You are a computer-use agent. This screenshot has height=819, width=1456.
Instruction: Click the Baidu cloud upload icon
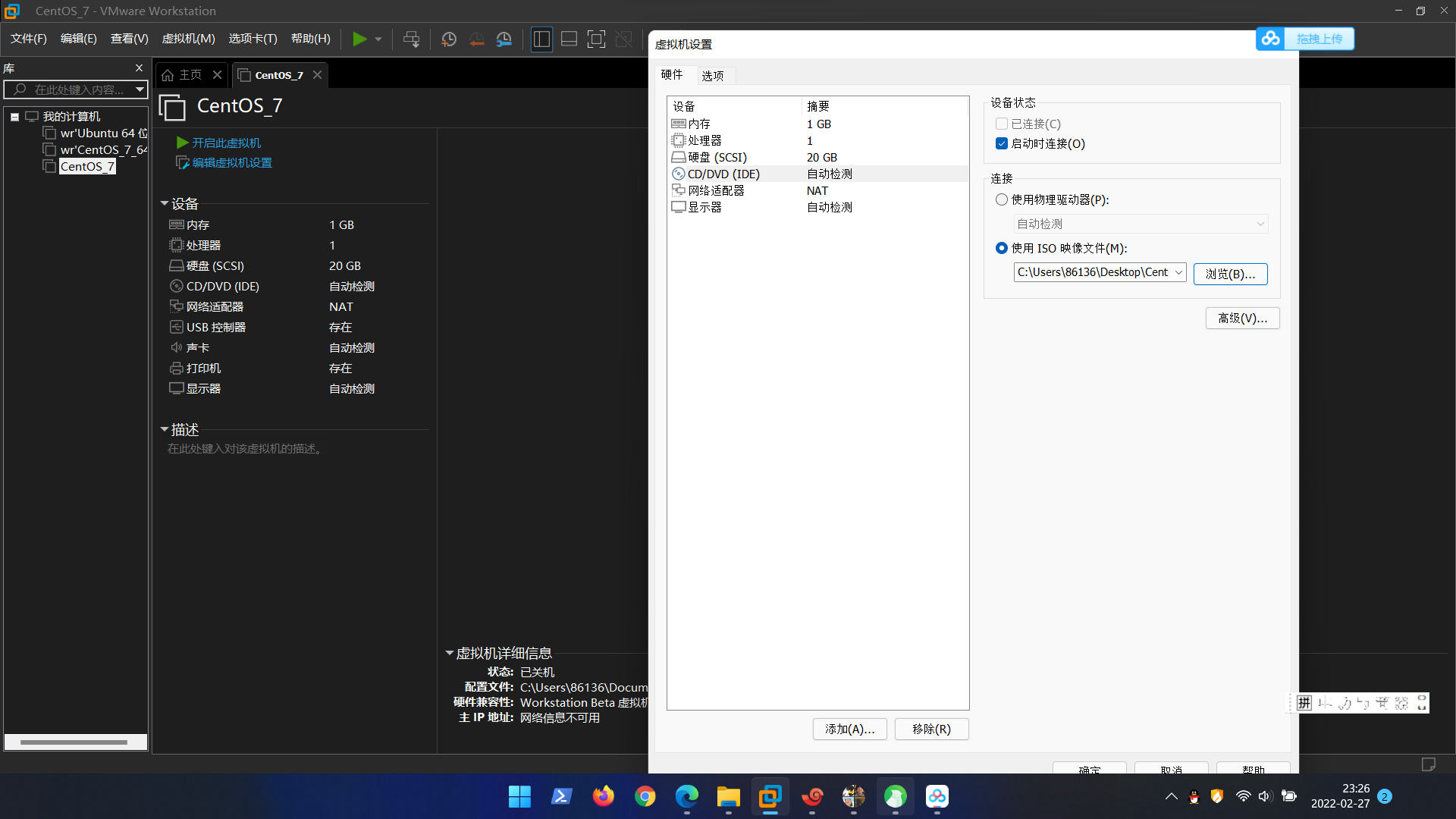point(1271,39)
